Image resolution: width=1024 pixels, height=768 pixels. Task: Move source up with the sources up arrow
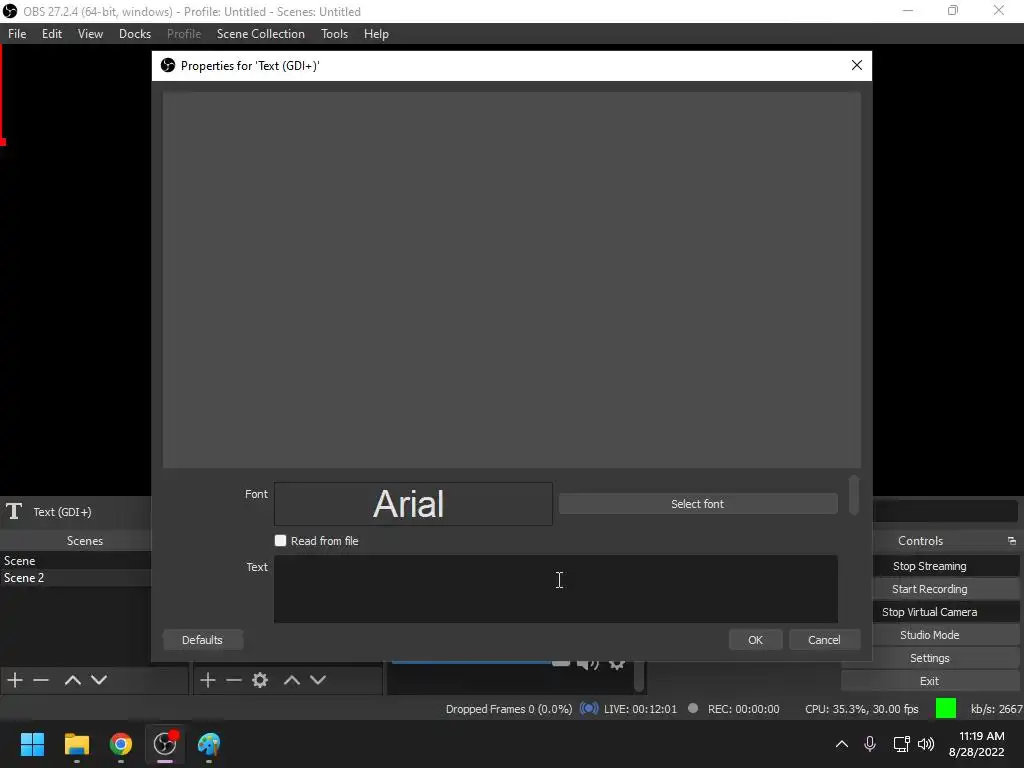(x=292, y=680)
